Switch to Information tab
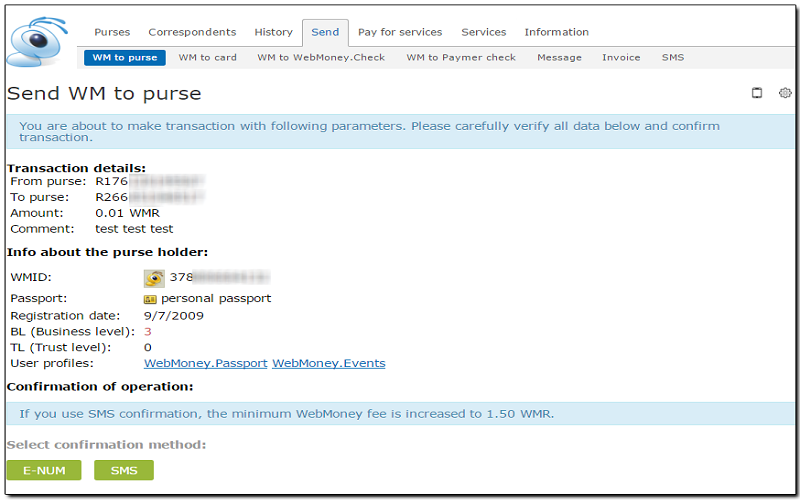Screen dimensions: 800x500 click(x=557, y=32)
